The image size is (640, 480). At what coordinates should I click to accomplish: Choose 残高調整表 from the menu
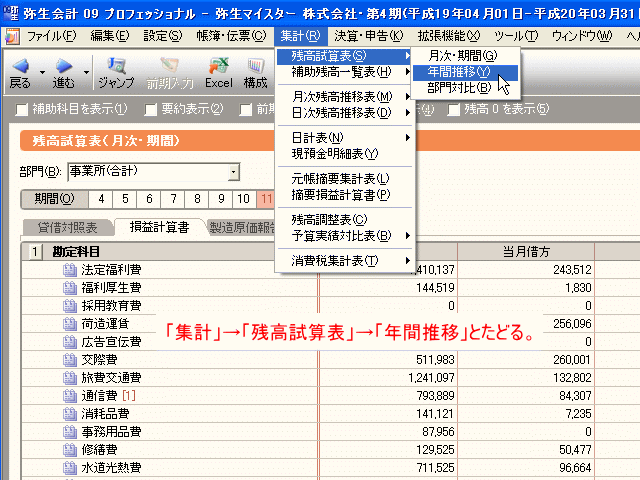click(344, 220)
